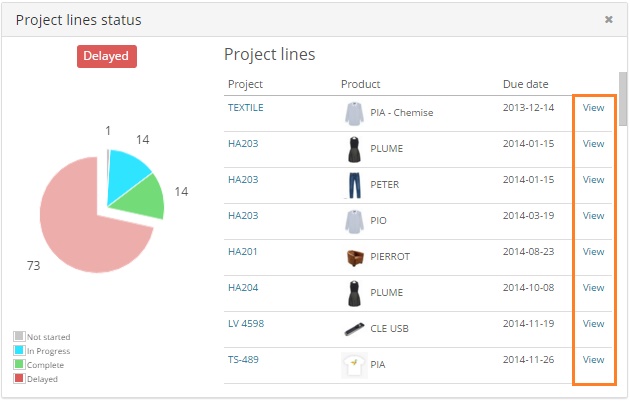630x401 pixels.
Task: Sort by the Due date column header
Action: pos(526,84)
